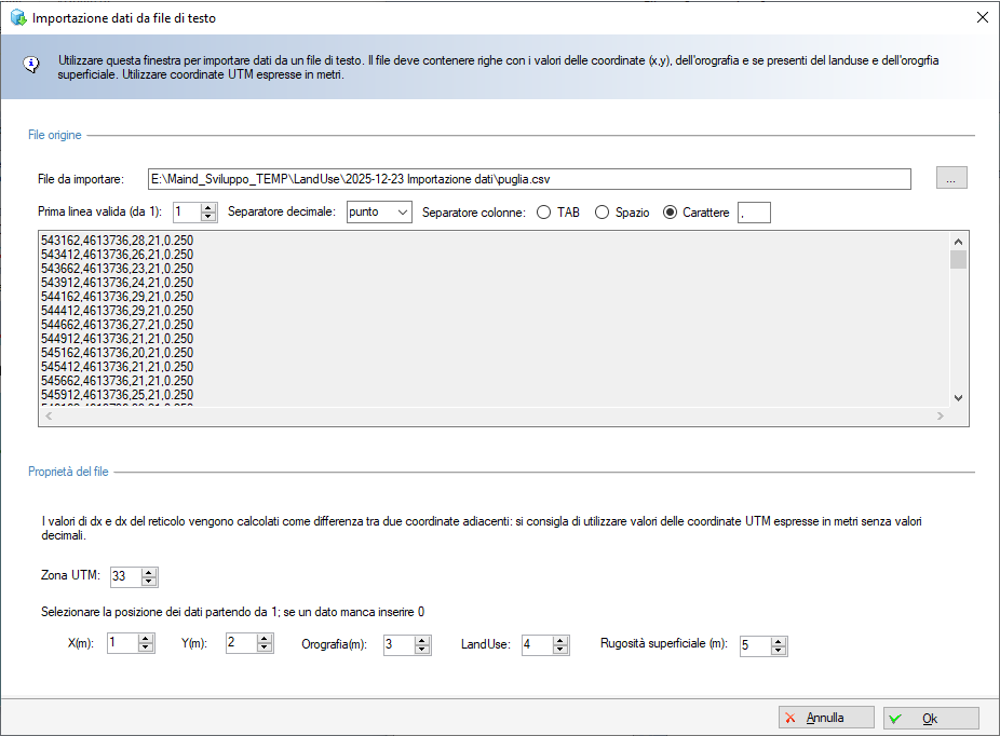Click the info icon in the header banner
The image size is (1001, 736).
[x=32, y=64]
